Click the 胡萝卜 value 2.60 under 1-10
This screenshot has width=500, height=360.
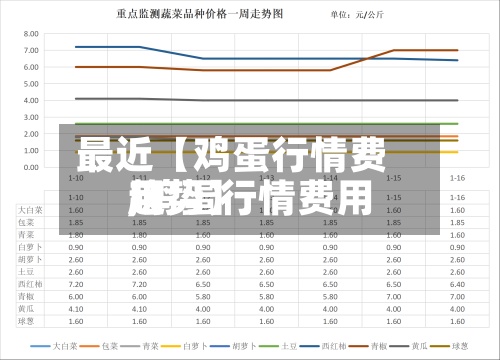76,260
